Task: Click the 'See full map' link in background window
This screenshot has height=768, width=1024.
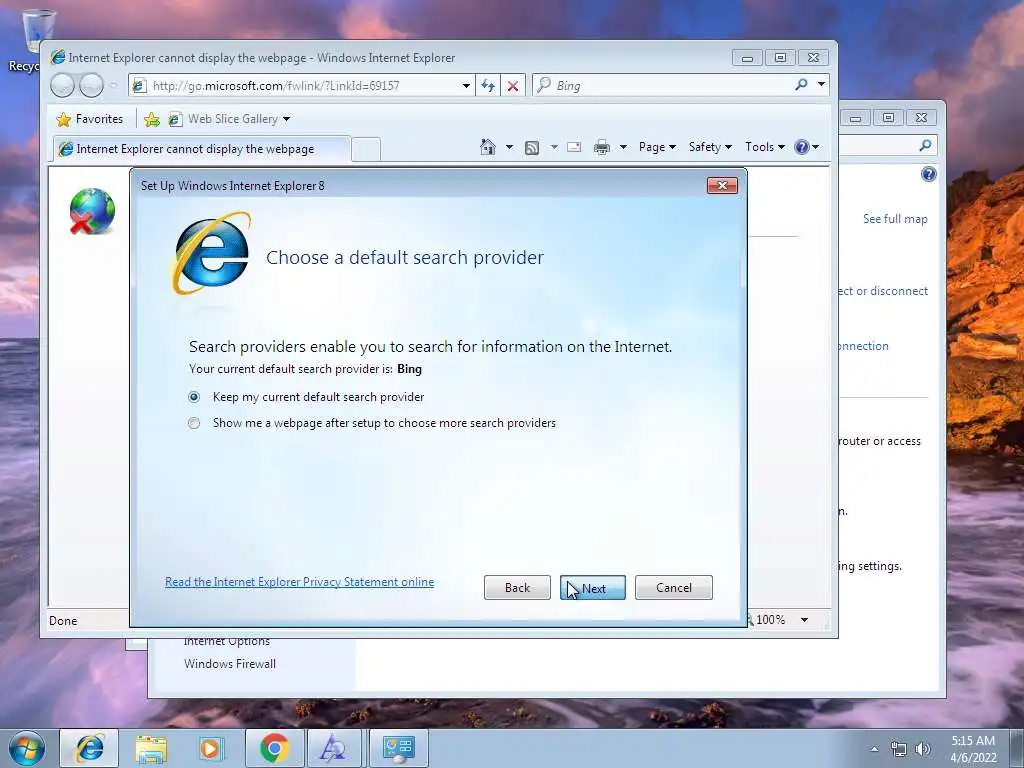Action: click(x=895, y=219)
